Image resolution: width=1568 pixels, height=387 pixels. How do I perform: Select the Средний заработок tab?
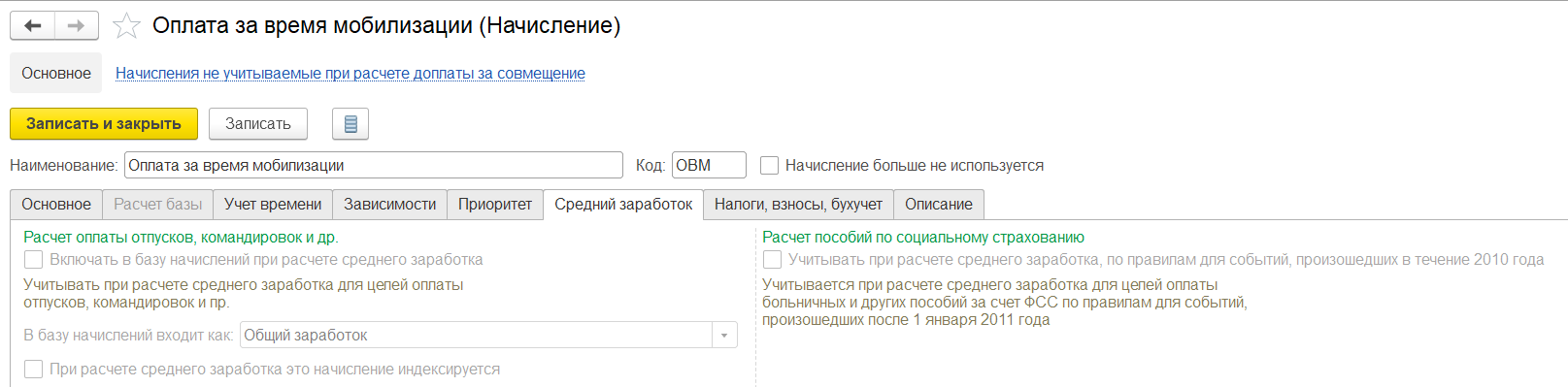coord(623,205)
